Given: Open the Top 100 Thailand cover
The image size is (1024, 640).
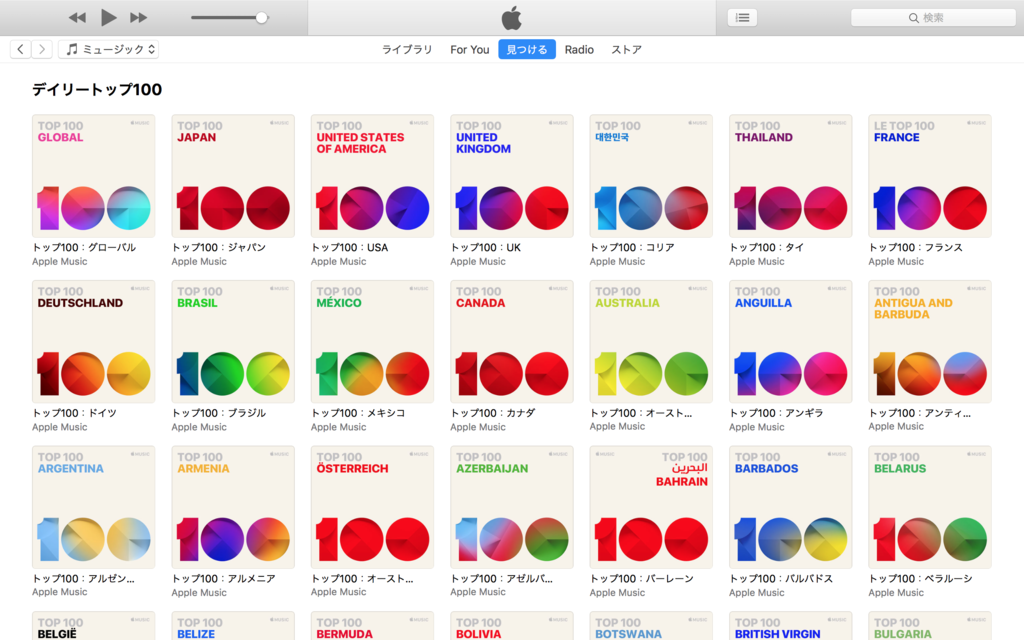Looking at the screenshot, I should tap(791, 176).
